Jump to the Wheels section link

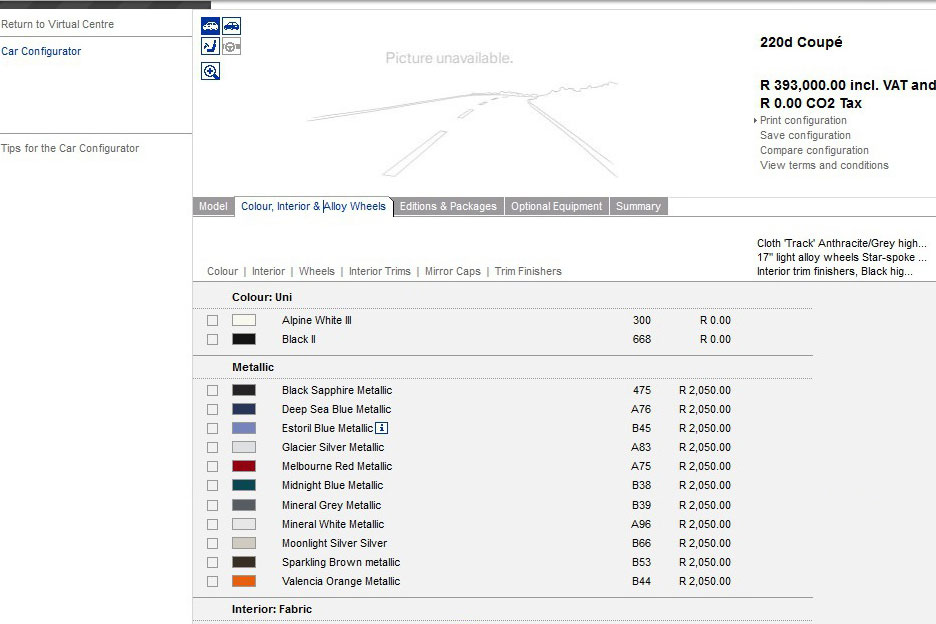pyautogui.click(x=317, y=272)
